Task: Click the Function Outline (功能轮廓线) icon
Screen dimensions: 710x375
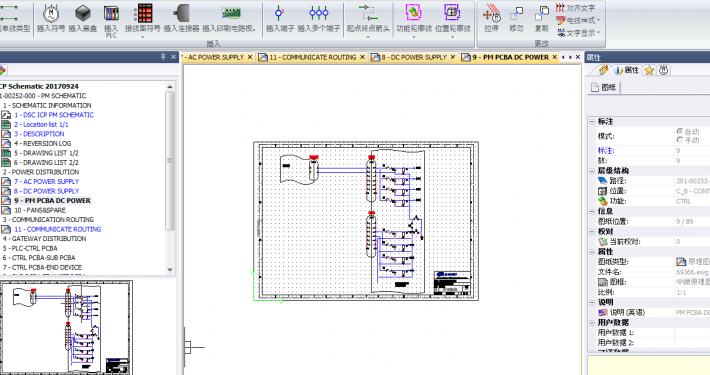Action: [x=413, y=13]
